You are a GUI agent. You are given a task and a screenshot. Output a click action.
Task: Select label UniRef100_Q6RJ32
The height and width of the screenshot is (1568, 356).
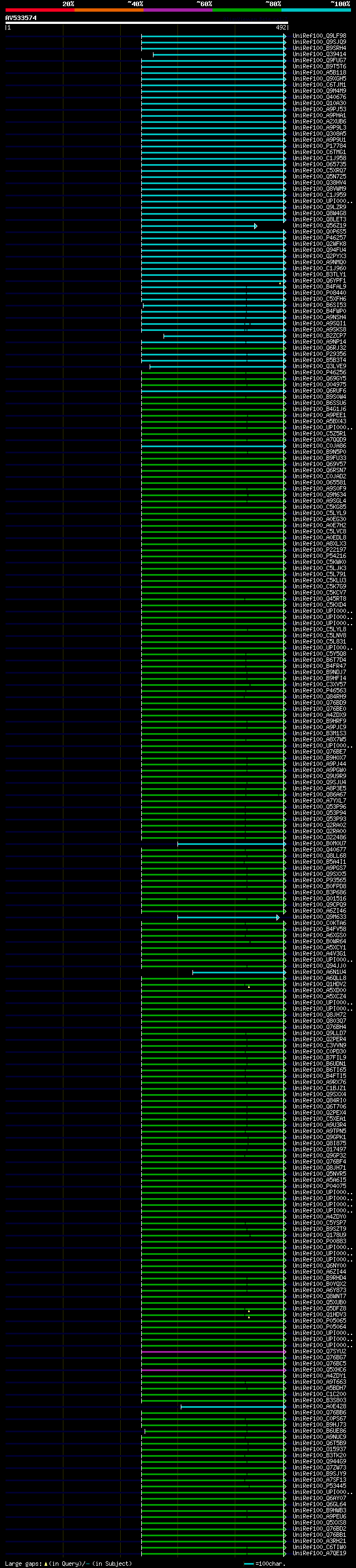click(x=319, y=348)
